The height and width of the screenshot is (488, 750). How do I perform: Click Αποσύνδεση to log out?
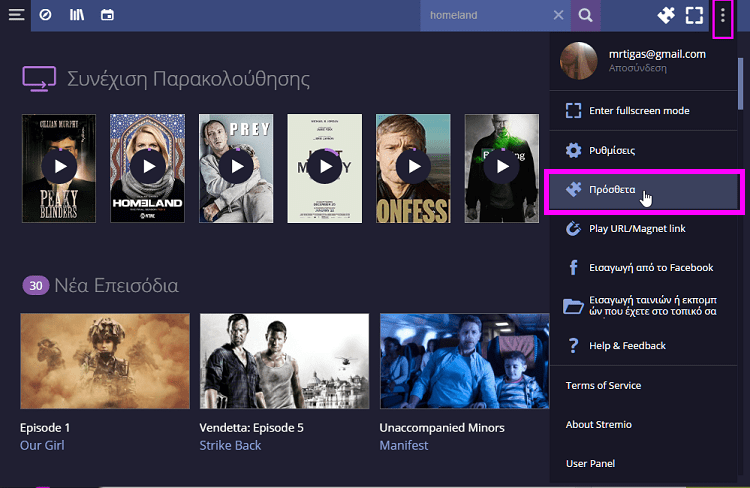point(638,68)
